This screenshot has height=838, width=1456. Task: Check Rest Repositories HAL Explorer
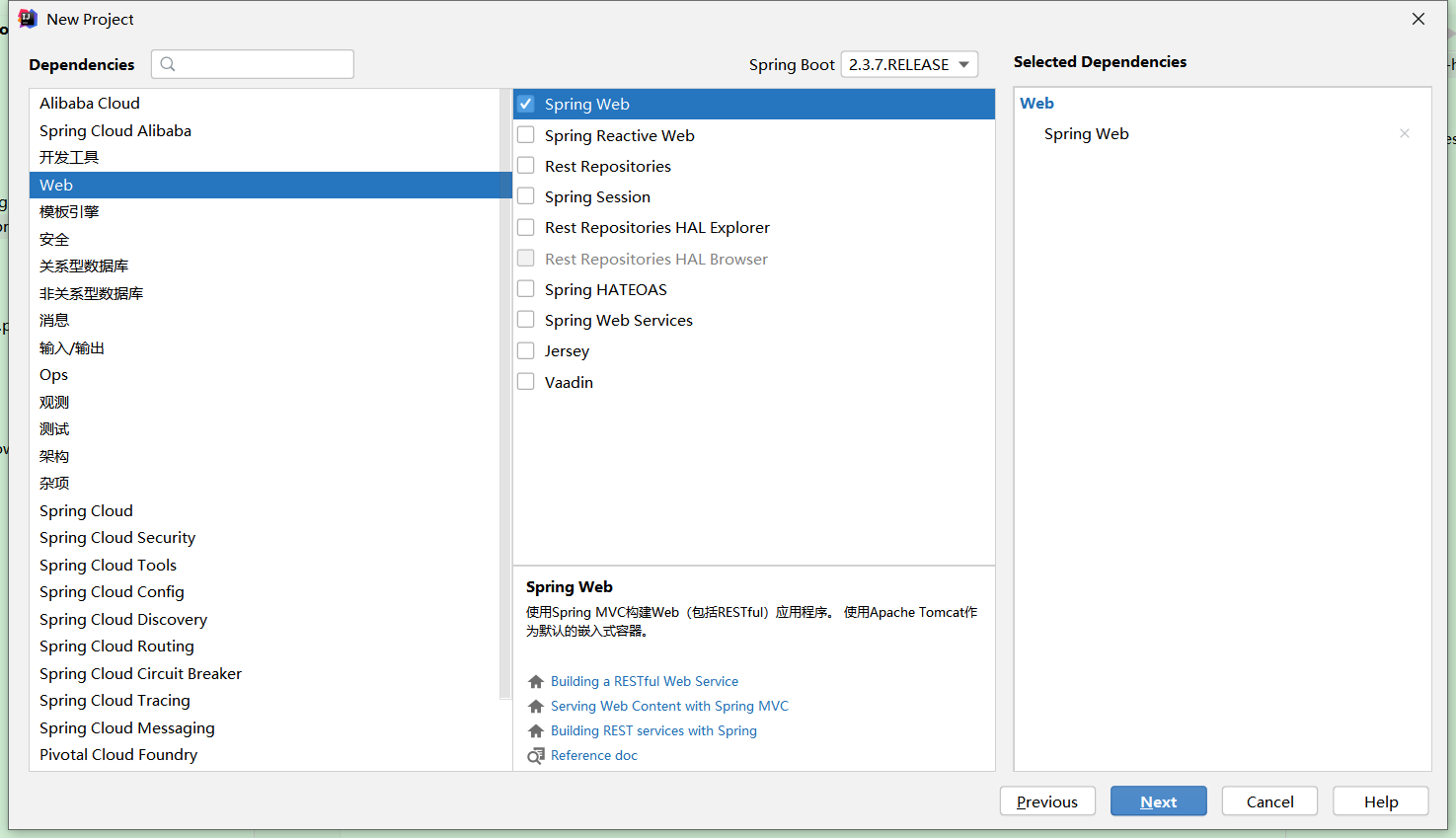coord(526,227)
